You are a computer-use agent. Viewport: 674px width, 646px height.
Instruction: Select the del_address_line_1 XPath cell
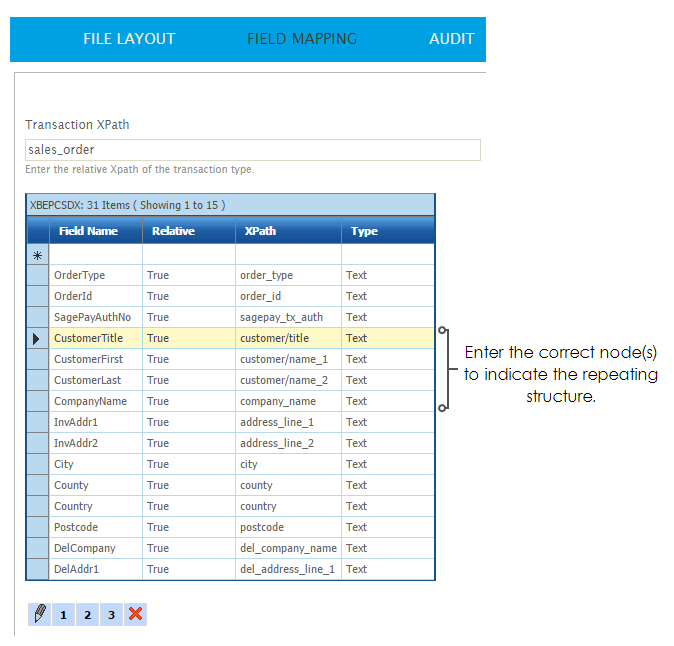click(x=288, y=569)
